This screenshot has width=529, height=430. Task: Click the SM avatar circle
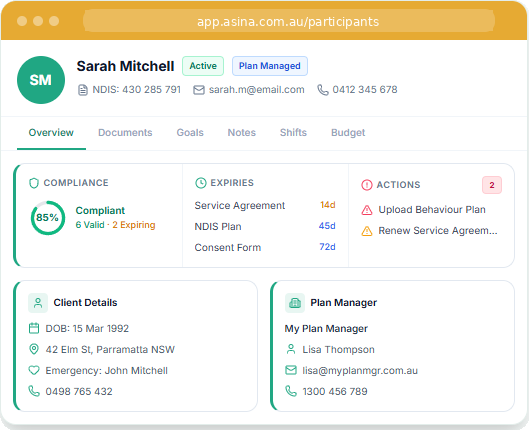41,80
